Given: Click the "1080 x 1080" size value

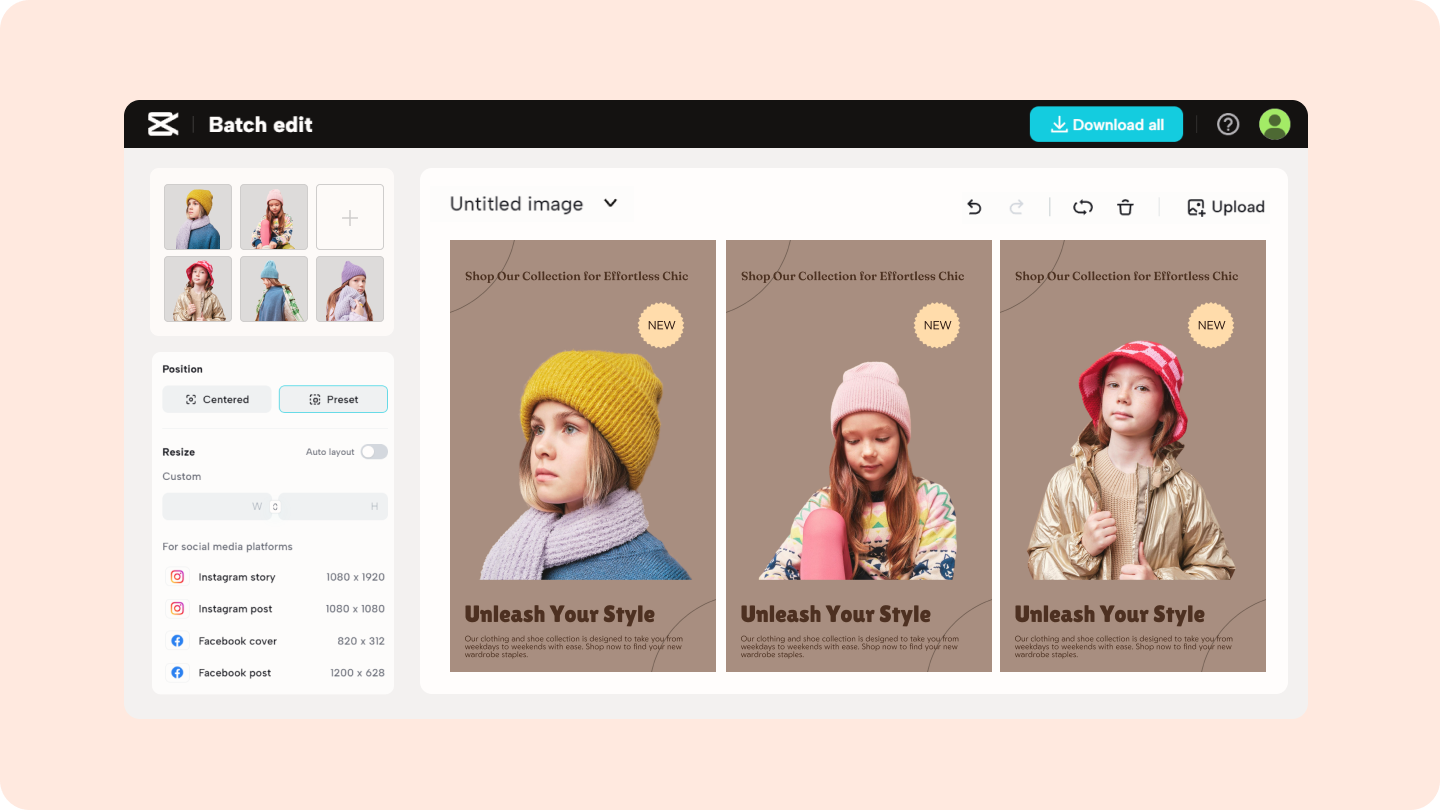Looking at the screenshot, I should [355, 609].
